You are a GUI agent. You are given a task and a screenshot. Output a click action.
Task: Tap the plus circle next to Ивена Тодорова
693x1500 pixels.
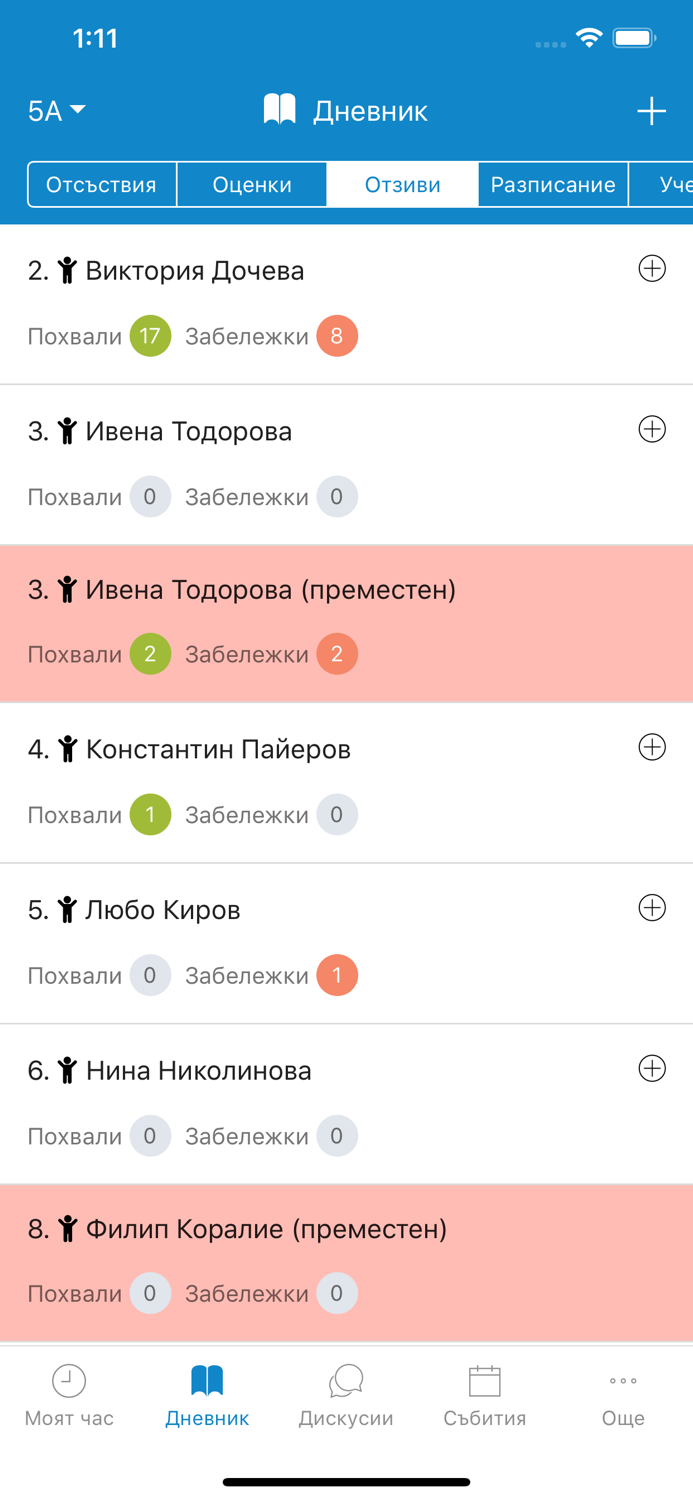point(651,428)
